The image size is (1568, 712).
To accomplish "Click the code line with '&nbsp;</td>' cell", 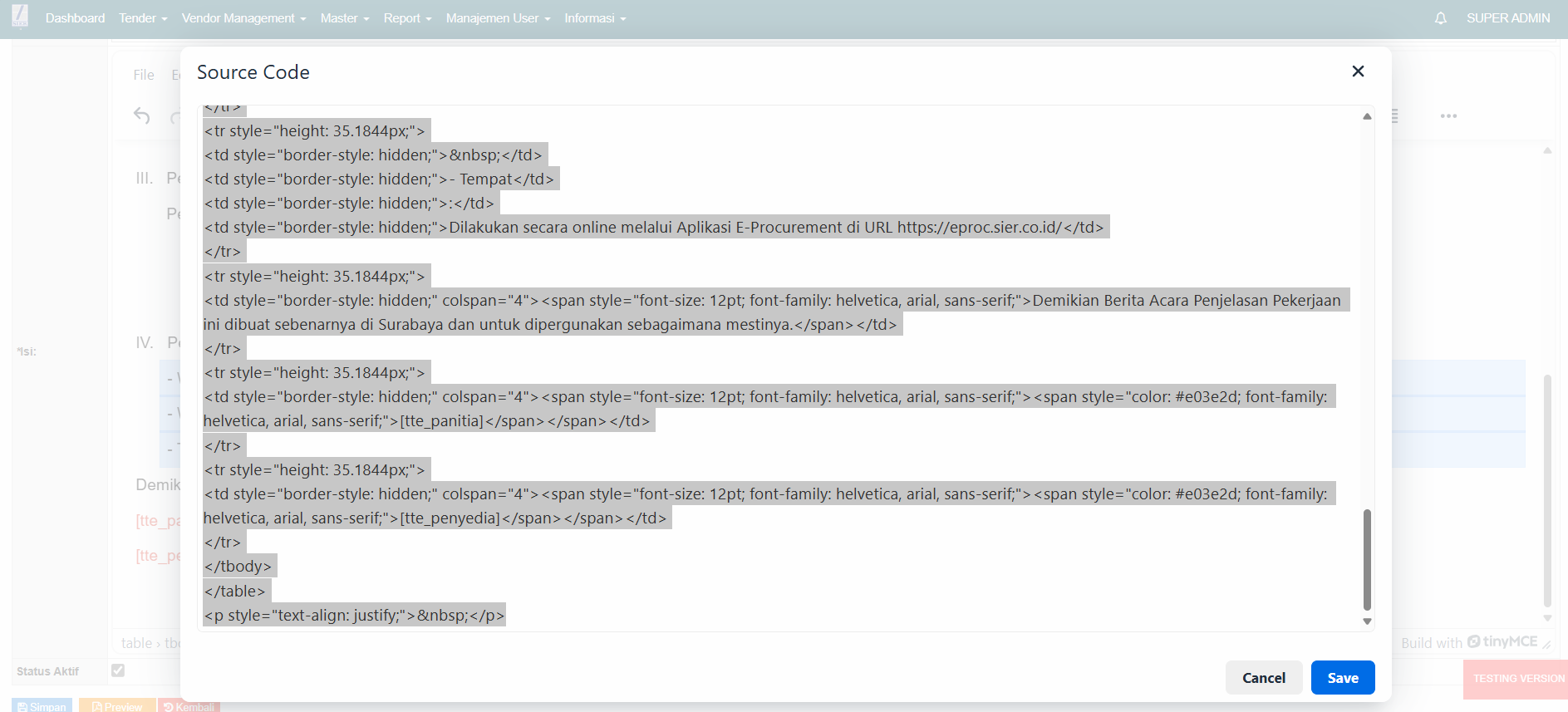I will 373,155.
